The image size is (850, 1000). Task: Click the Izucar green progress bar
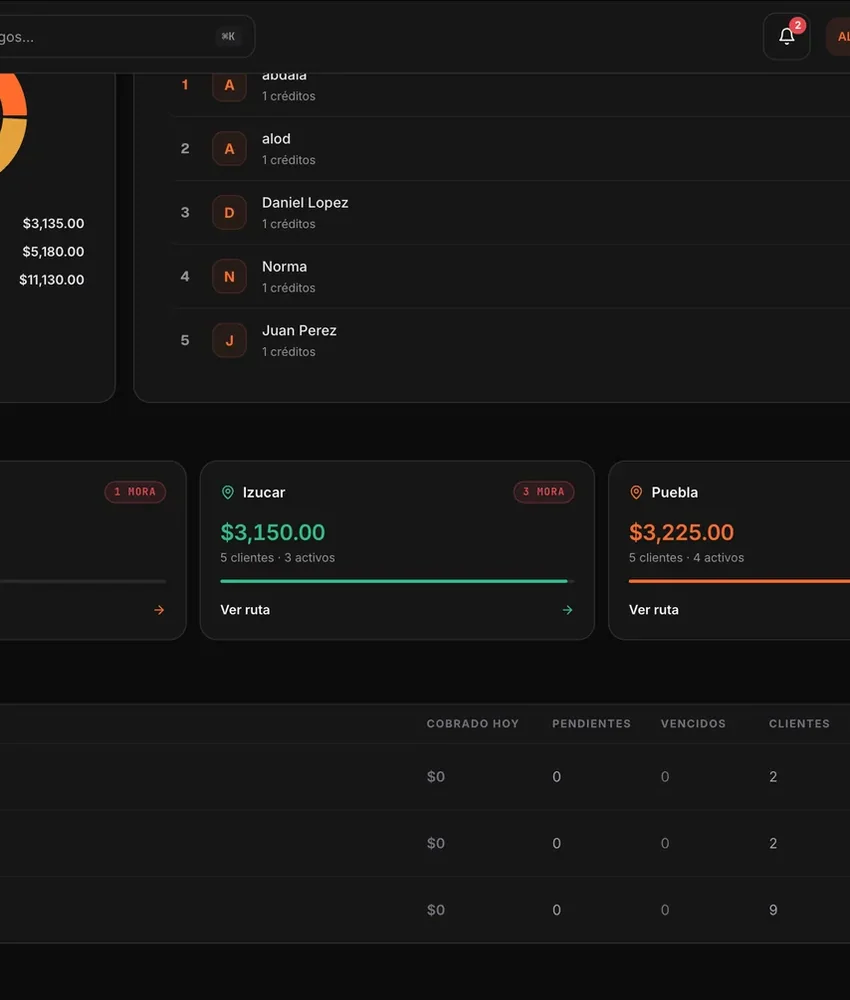tap(397, 581)
